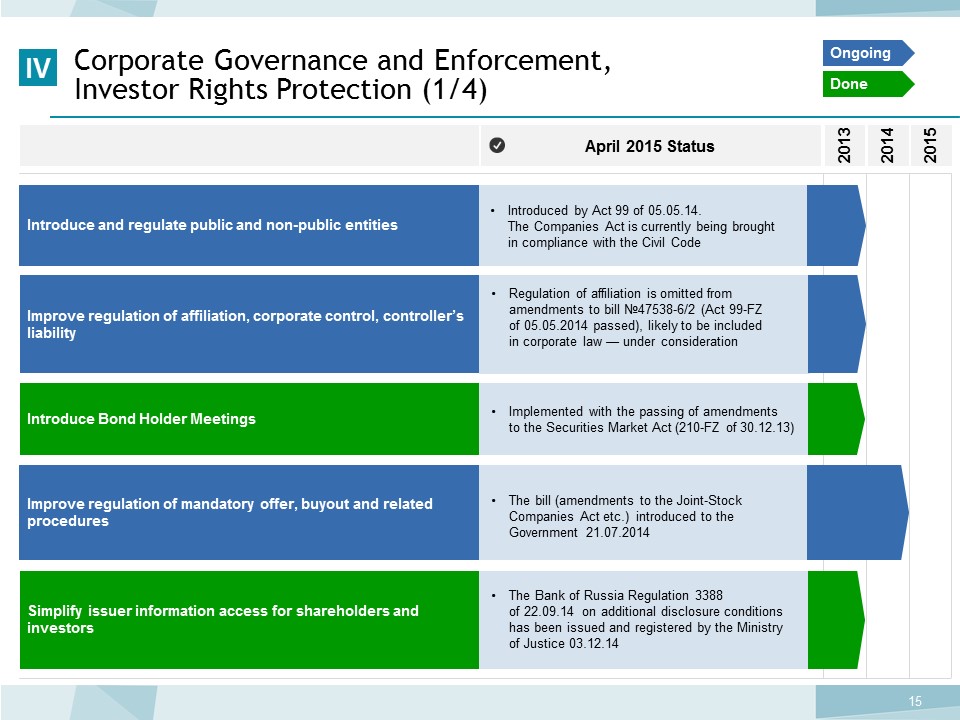The width and height of the screenshot is (960, 720).
Task: Click the long timeline arrow for mandatory offer row
Action: (x=857, y=512)
